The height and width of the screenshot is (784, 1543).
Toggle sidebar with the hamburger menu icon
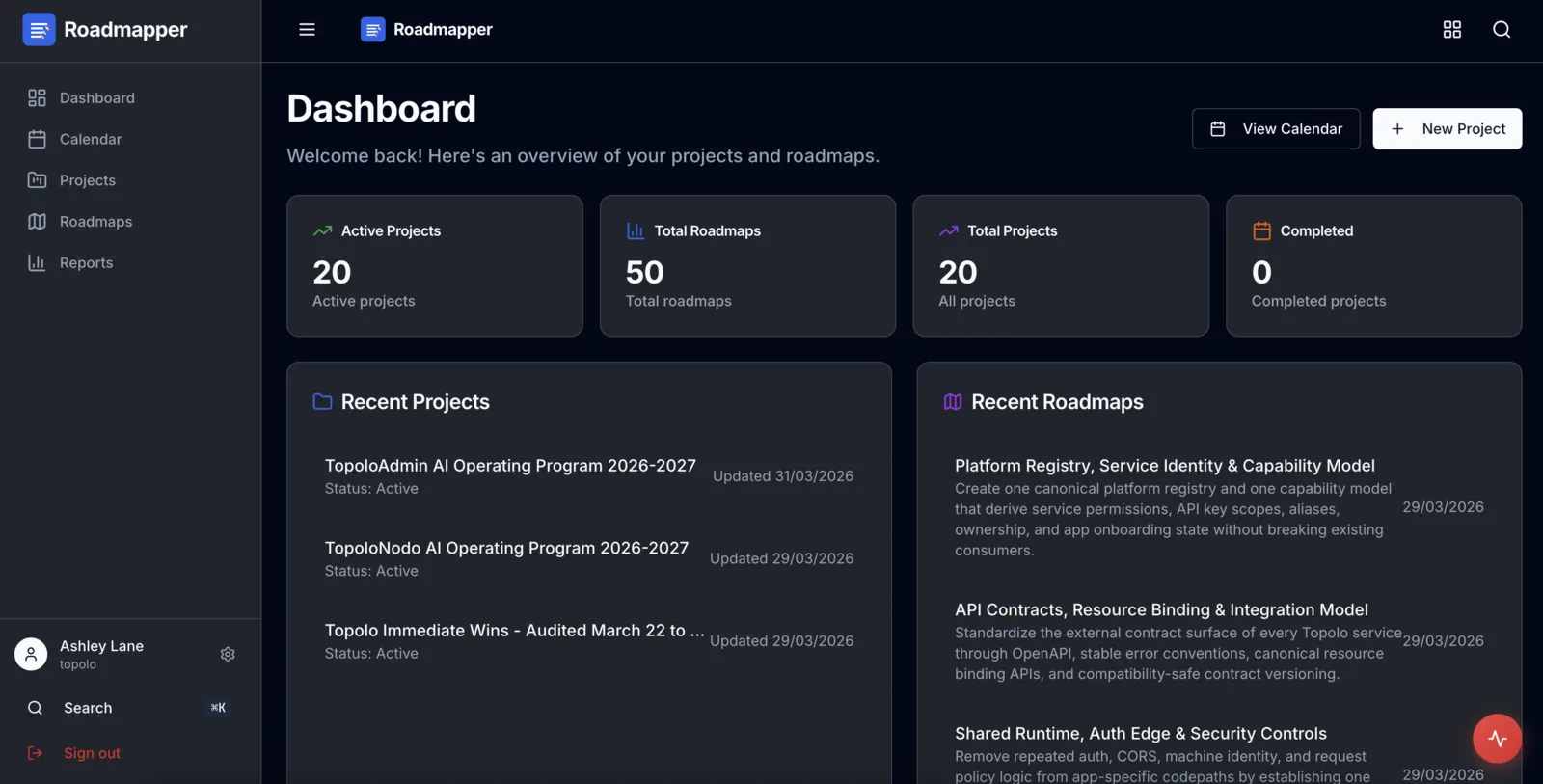(307, 30)
